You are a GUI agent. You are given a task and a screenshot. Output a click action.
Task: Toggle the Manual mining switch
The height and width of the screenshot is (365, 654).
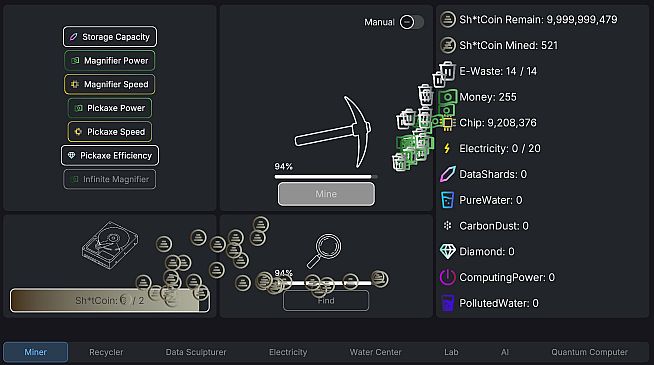[x=411, y=22]
